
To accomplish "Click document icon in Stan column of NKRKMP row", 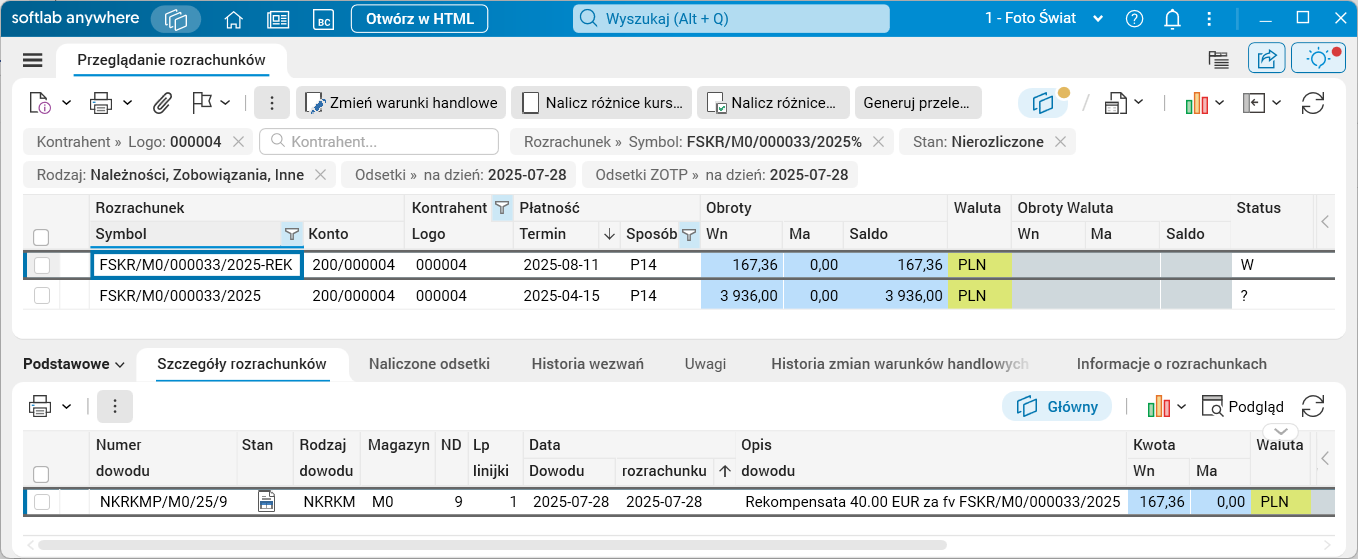I will tap(267, 502).
